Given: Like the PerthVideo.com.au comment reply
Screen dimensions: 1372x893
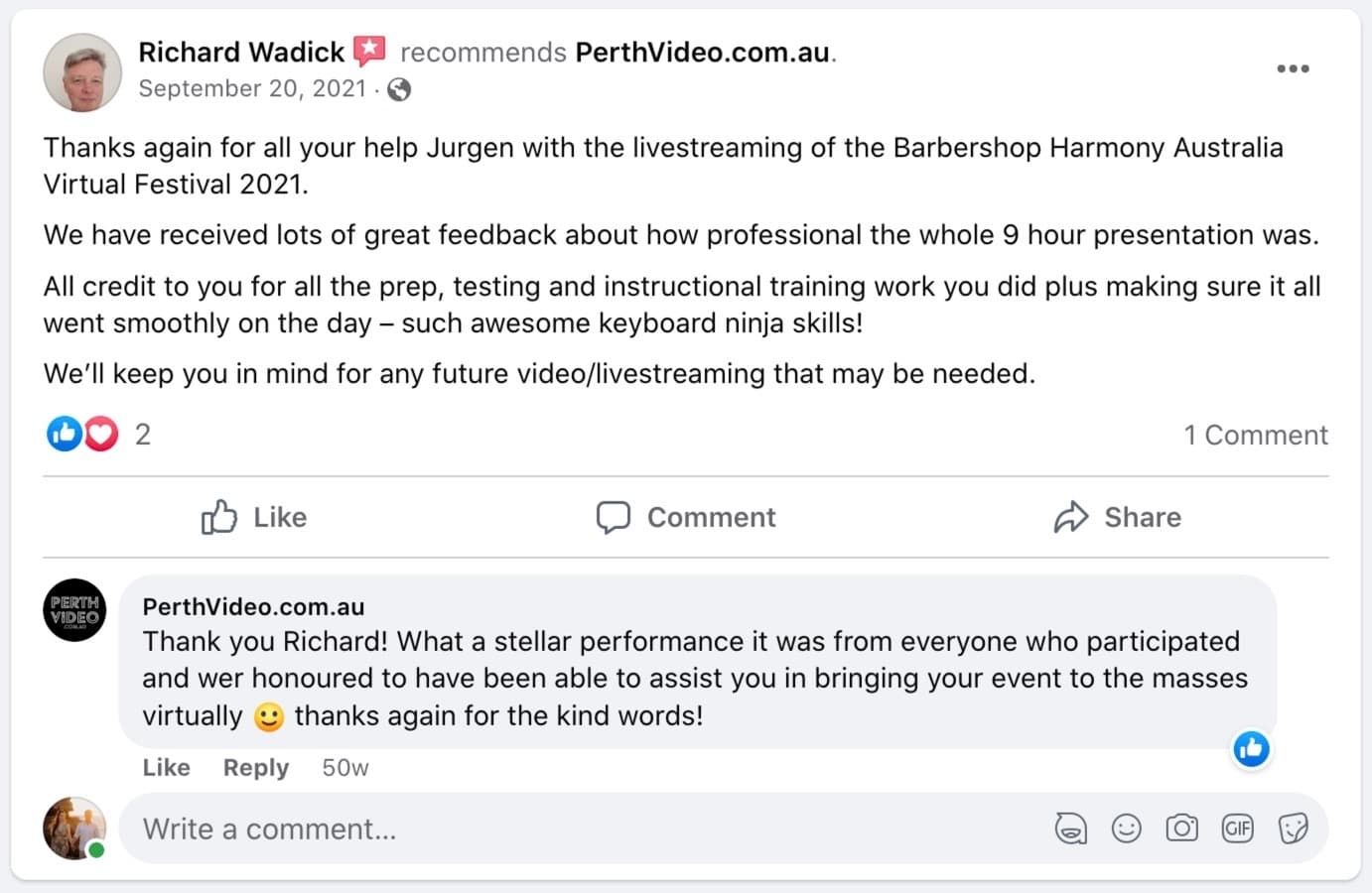Looking at the screenshot, I should pyautogui.click(x=166, y=768).
